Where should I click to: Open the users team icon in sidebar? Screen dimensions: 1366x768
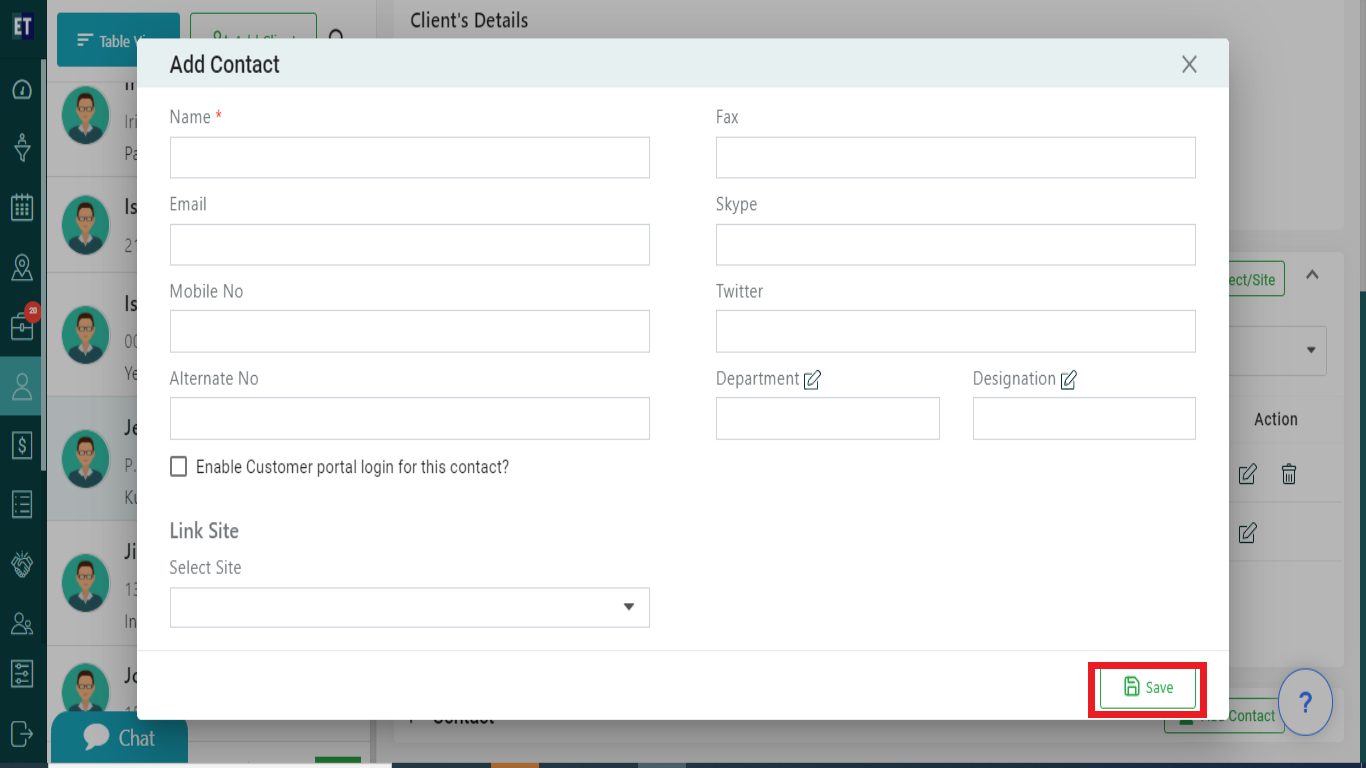point(22,623)
